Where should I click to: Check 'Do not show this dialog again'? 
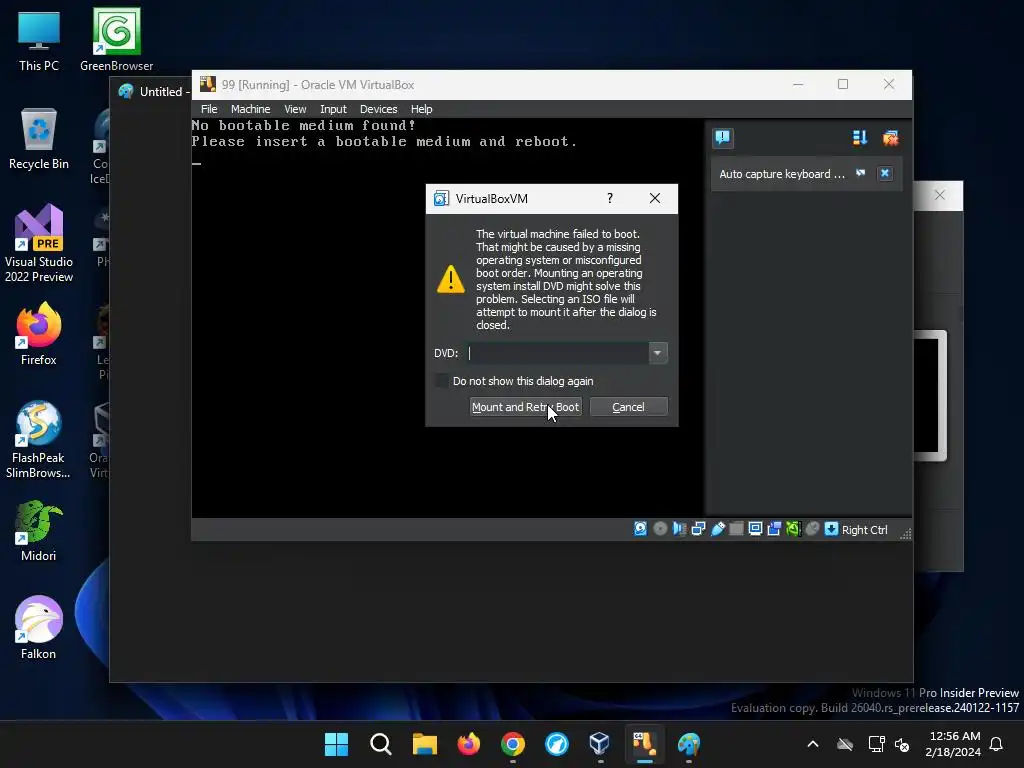click(442, 381)
